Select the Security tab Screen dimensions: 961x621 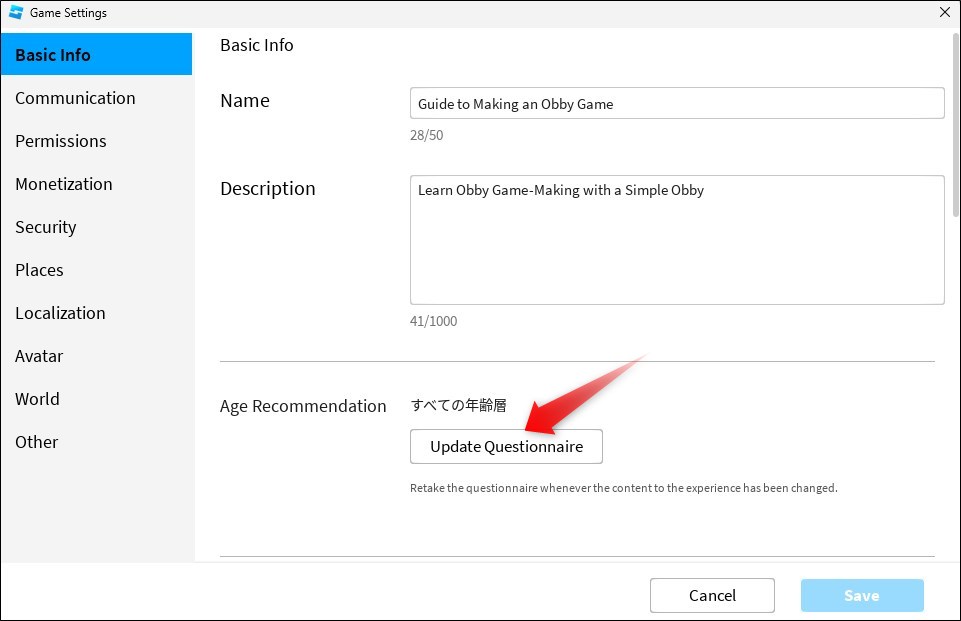click(x=96, y=227)
